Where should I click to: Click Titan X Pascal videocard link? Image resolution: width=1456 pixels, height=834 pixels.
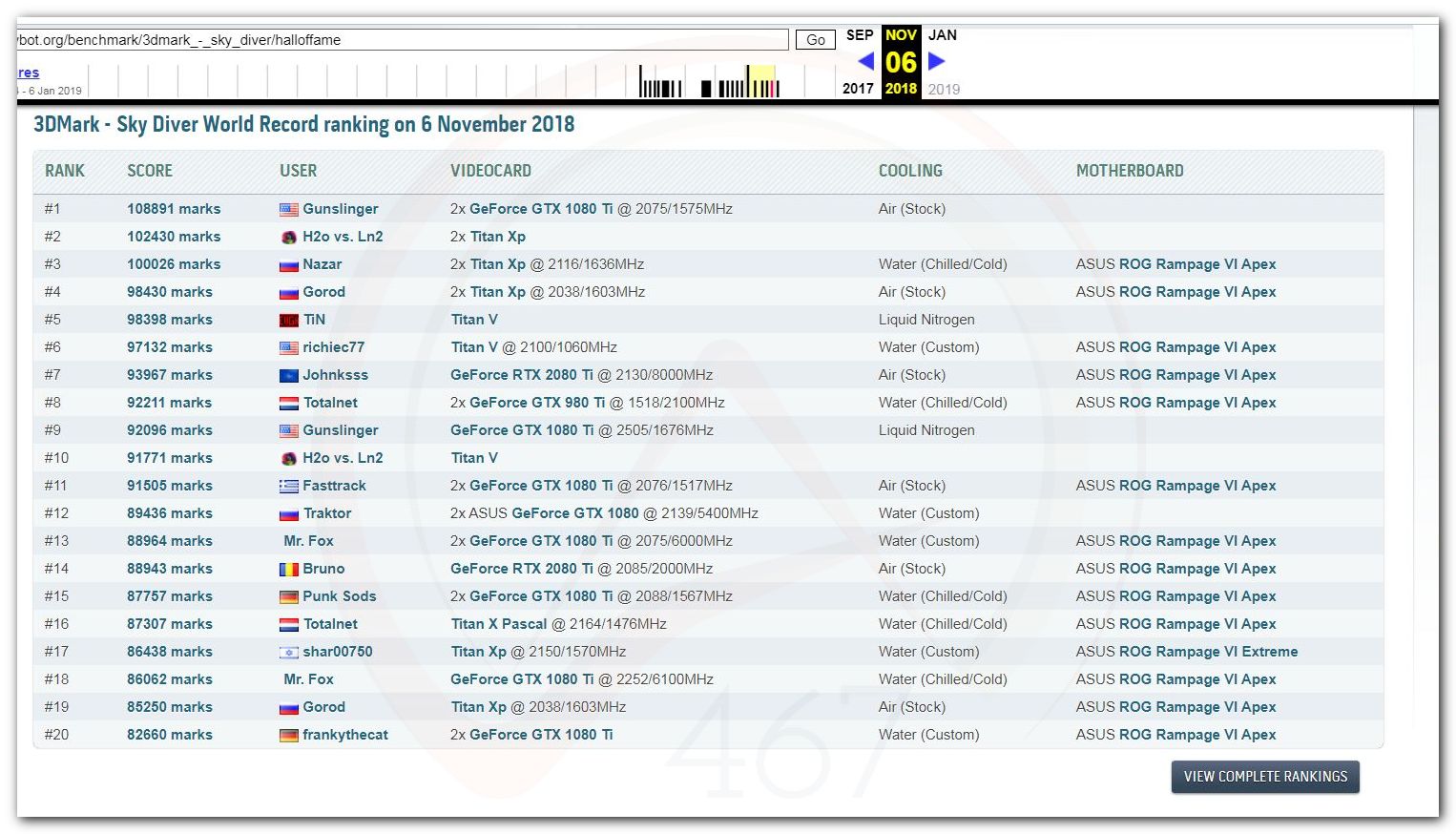pos(499,624)
